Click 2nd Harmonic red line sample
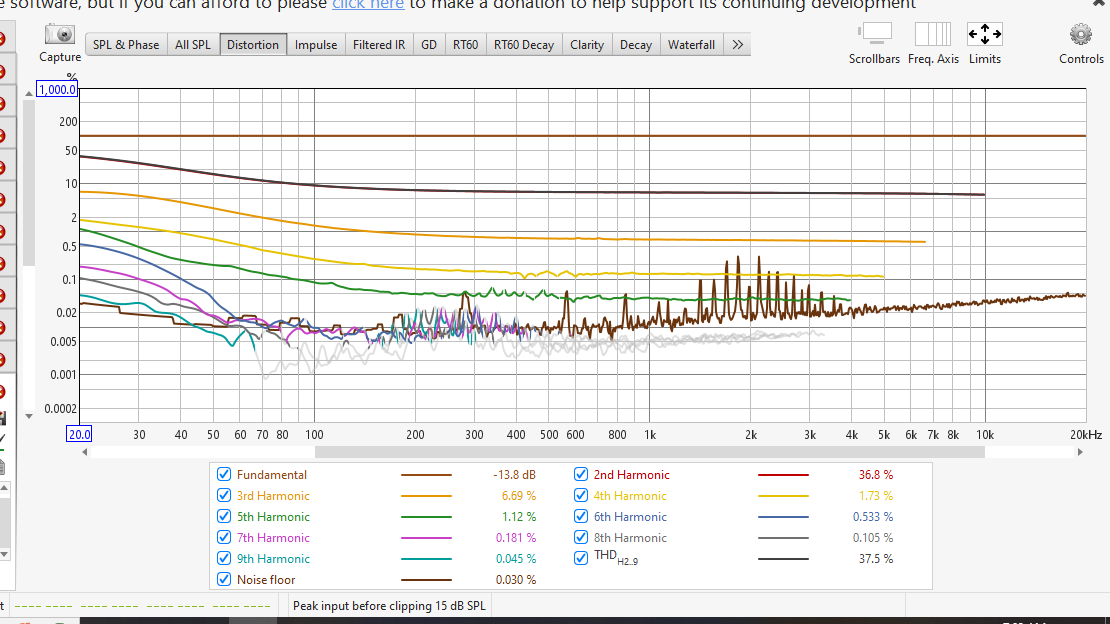The width and height of the screenshot is (1110, 624). click(x=783, y=475)
